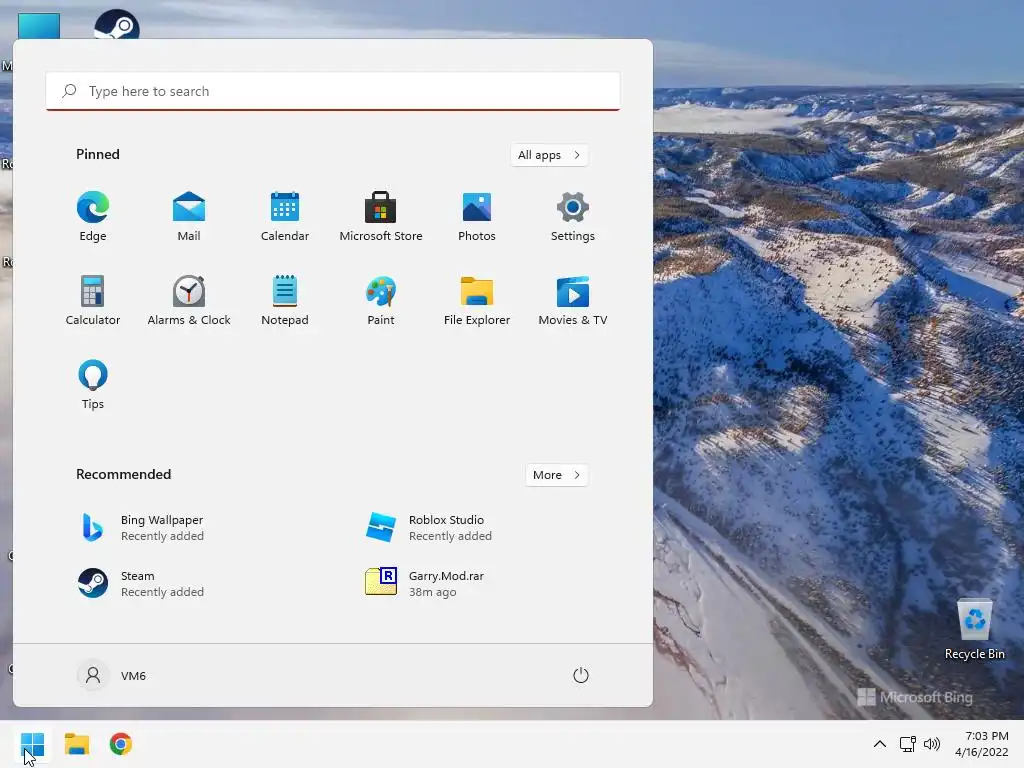Open the Edge browser from Pinned
The height and width of the screenshot is (768, 1024).
[93, 217]
